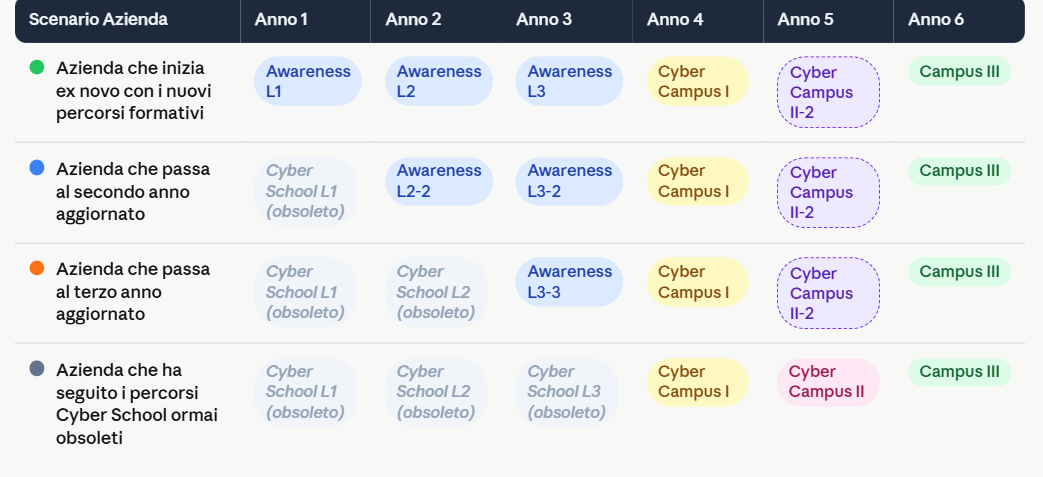Click the blue dot beside the secondo anno scenario
The height and width of the screenshot is (477, 1043).
[x=37, y=168]
